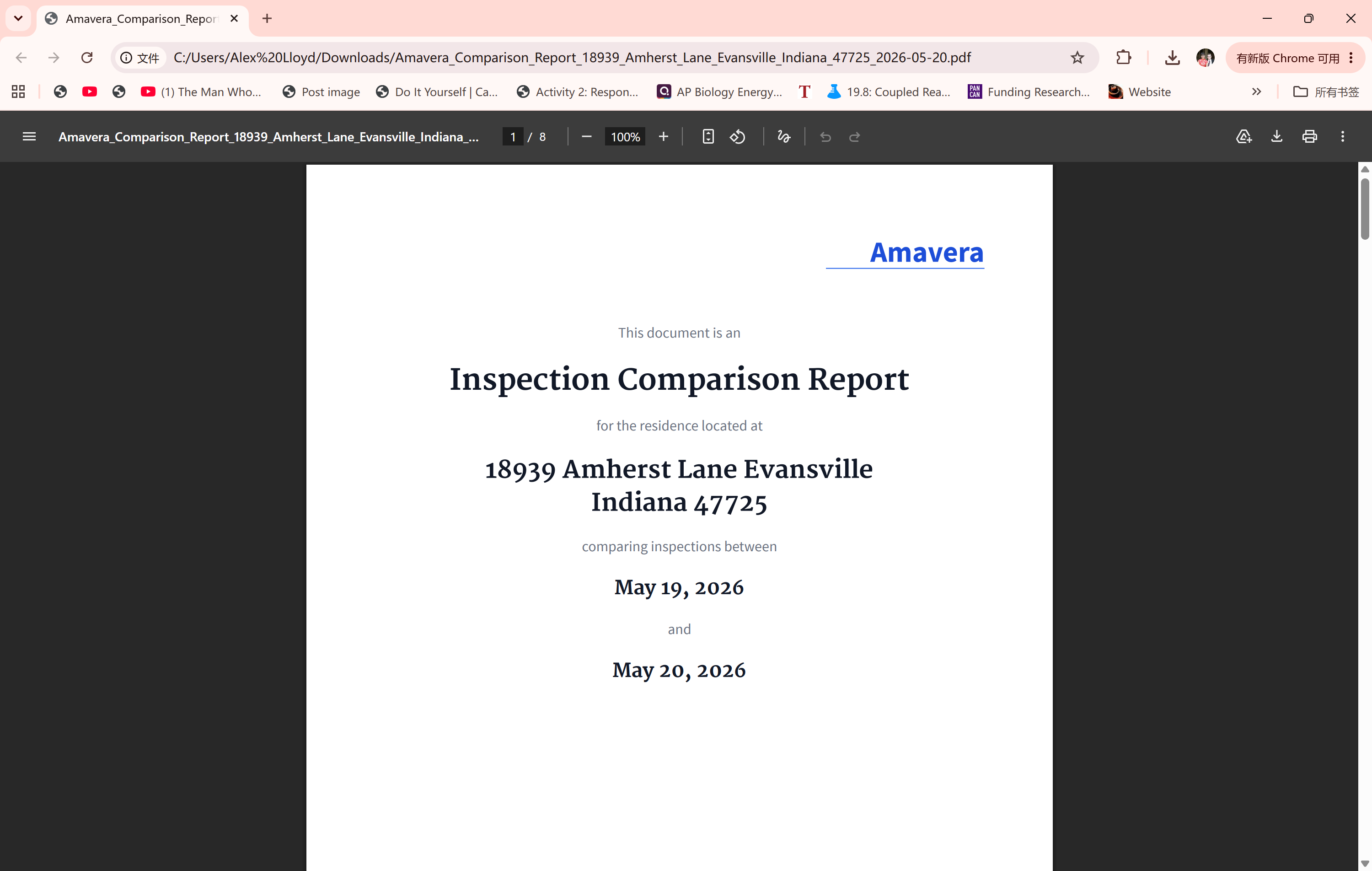Undo the last annotation
Screen dimensions: 1372x871
(825, 137)
